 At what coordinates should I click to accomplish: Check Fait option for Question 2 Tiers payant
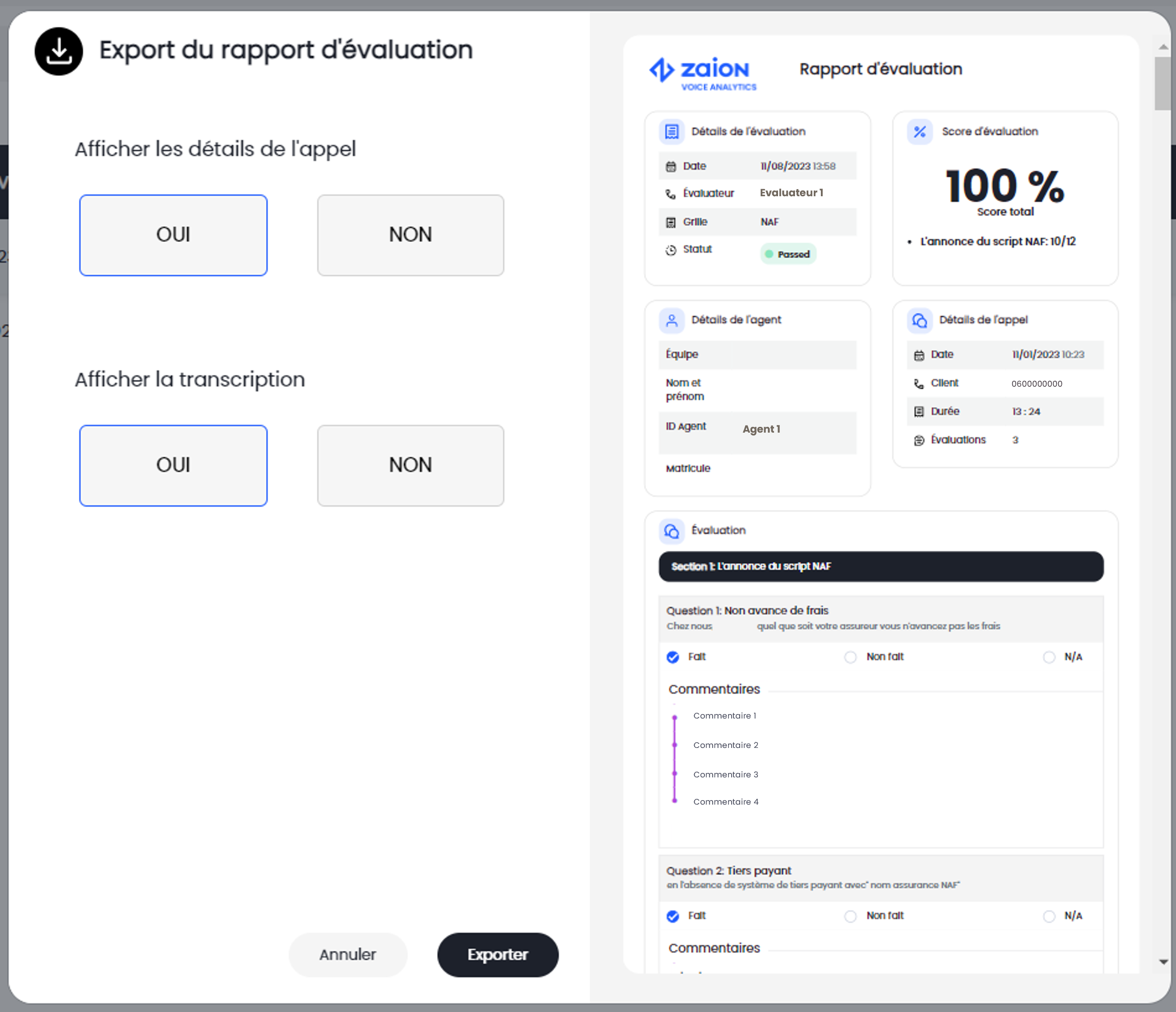pyautogui.click(x=673, y=916)
